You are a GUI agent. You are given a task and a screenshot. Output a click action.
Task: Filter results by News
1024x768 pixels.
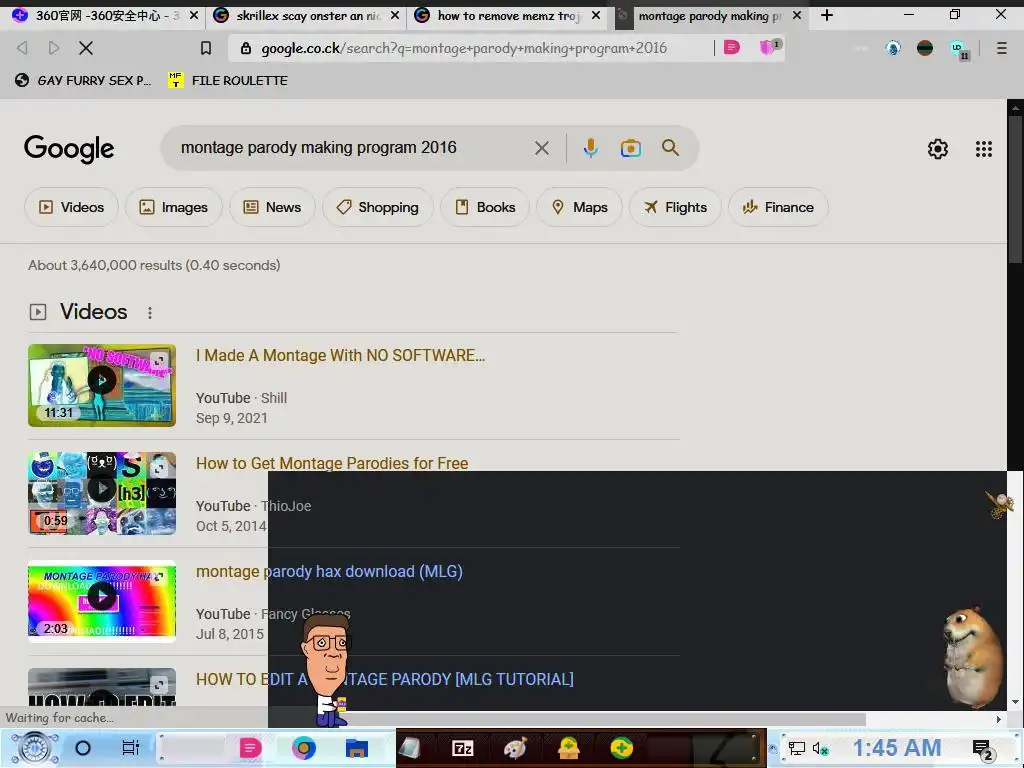[x=272, y=207]
